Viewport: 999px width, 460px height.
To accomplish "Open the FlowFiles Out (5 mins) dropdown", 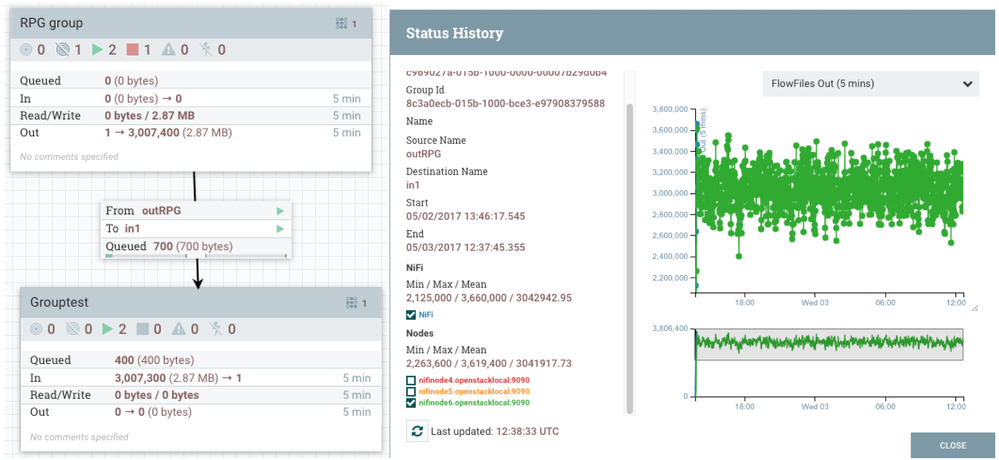I will 869,84.
